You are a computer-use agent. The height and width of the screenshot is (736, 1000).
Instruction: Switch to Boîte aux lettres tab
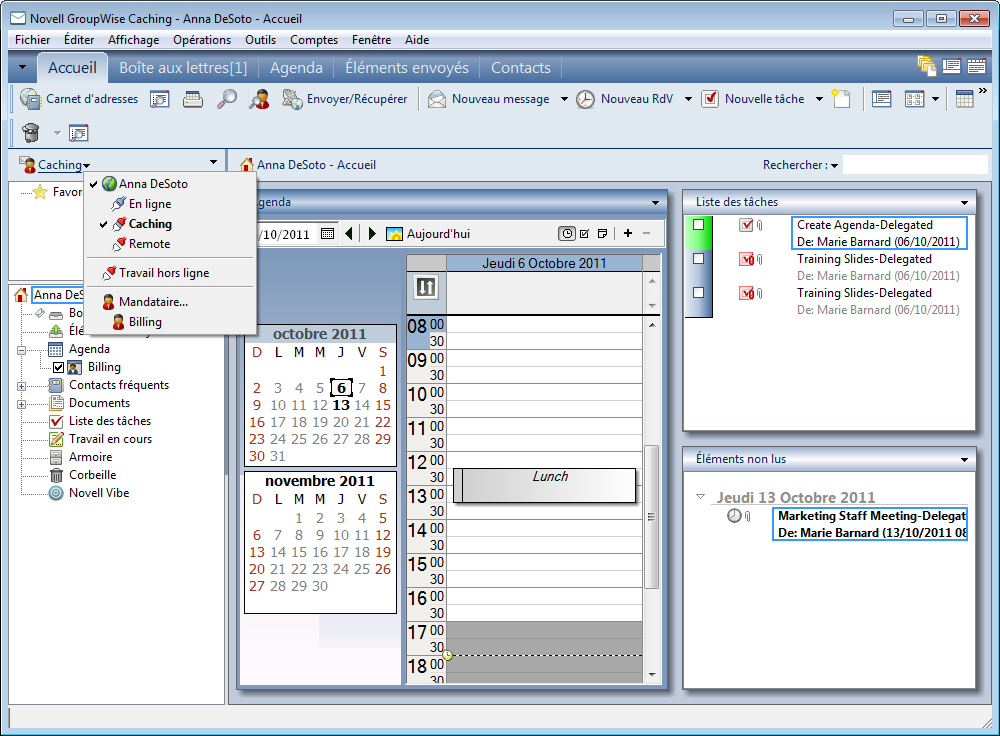click(183, 68)
